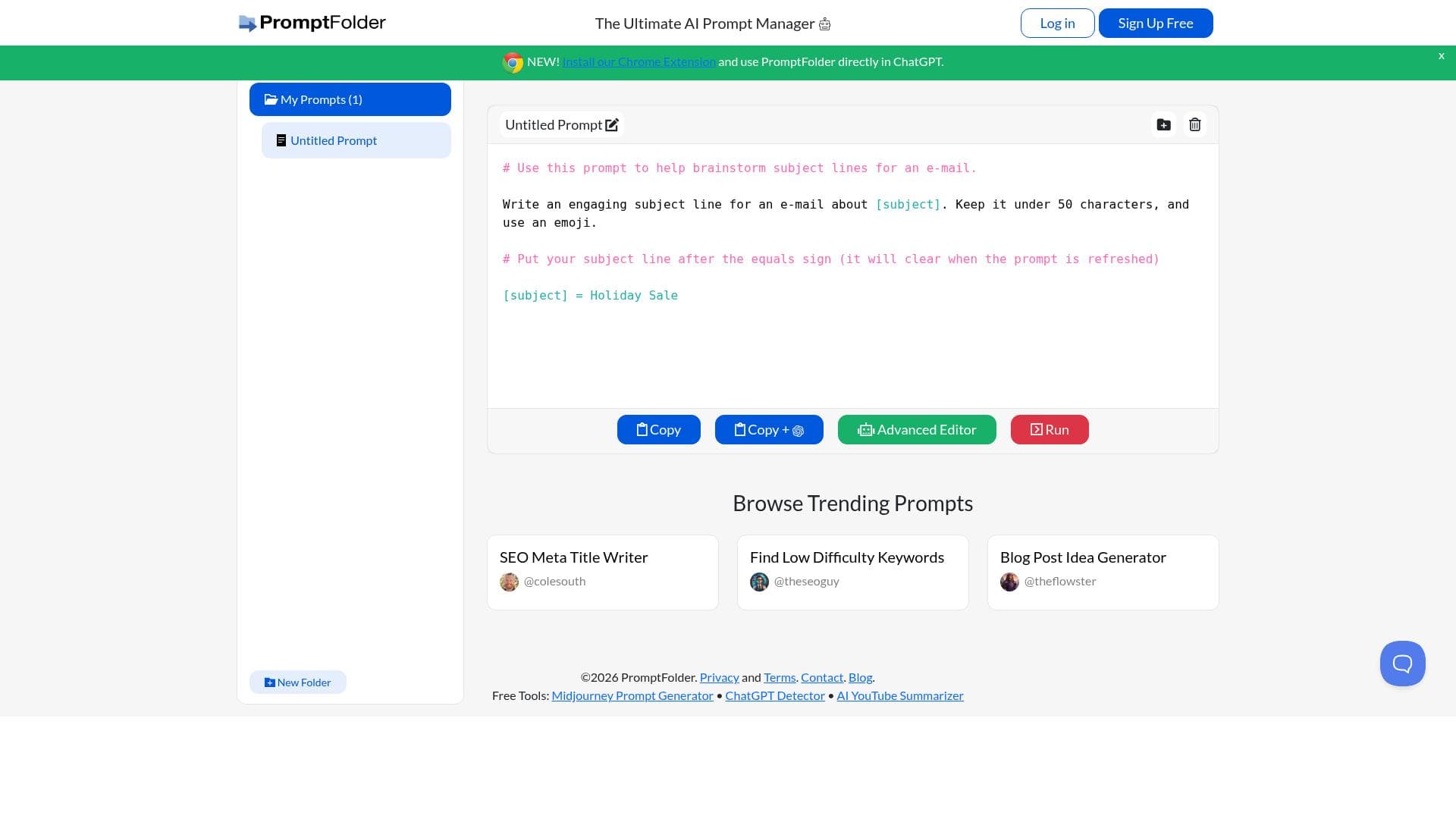Open the SEO Meta Title Writer card
The height and width of the screenshot is (819, 1456).
(x=602, y=572)
